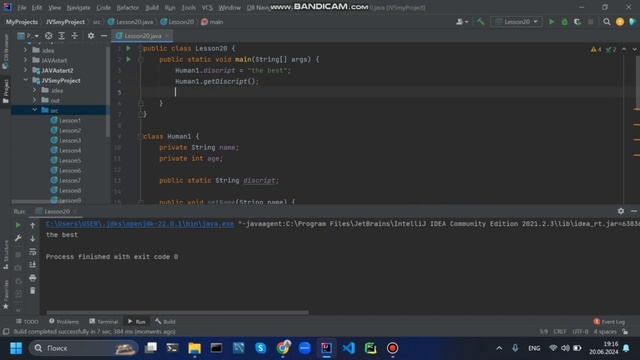Click the main method breadcrumb

pyautogui.click(x=212, y=22)
